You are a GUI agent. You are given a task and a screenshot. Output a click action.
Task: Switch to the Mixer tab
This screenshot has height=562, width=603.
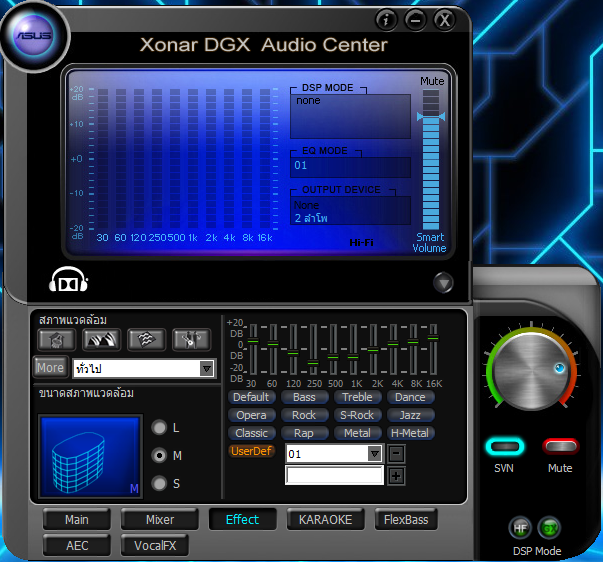click(x=160, y=520)
